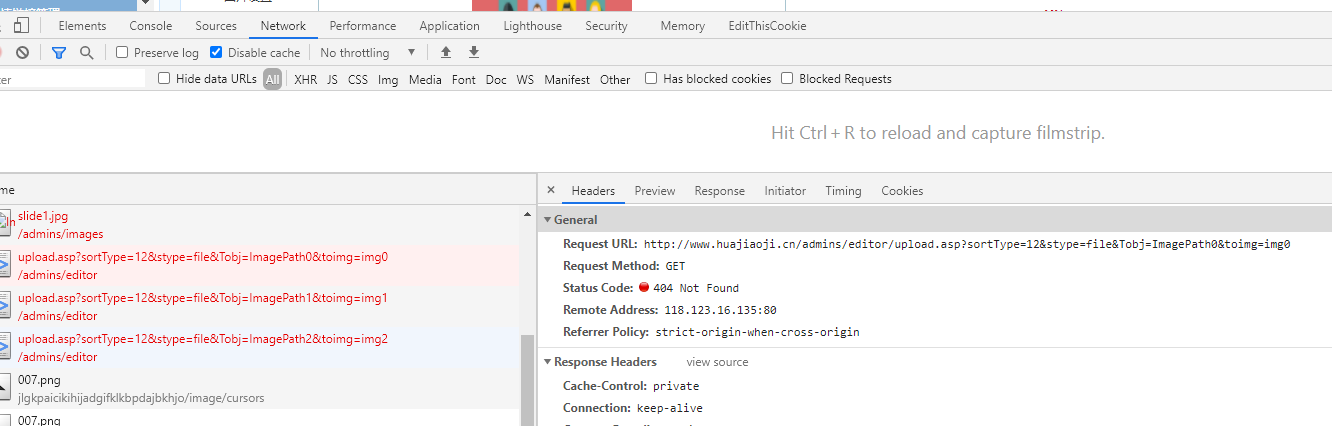
Task: Click view source link
Action: (x=717, y=362)
